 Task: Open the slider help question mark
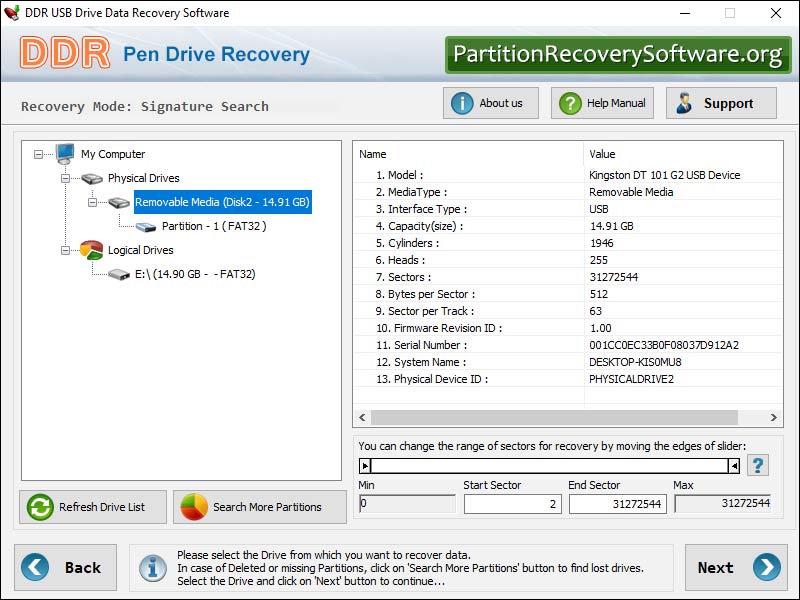click(759, 465)
